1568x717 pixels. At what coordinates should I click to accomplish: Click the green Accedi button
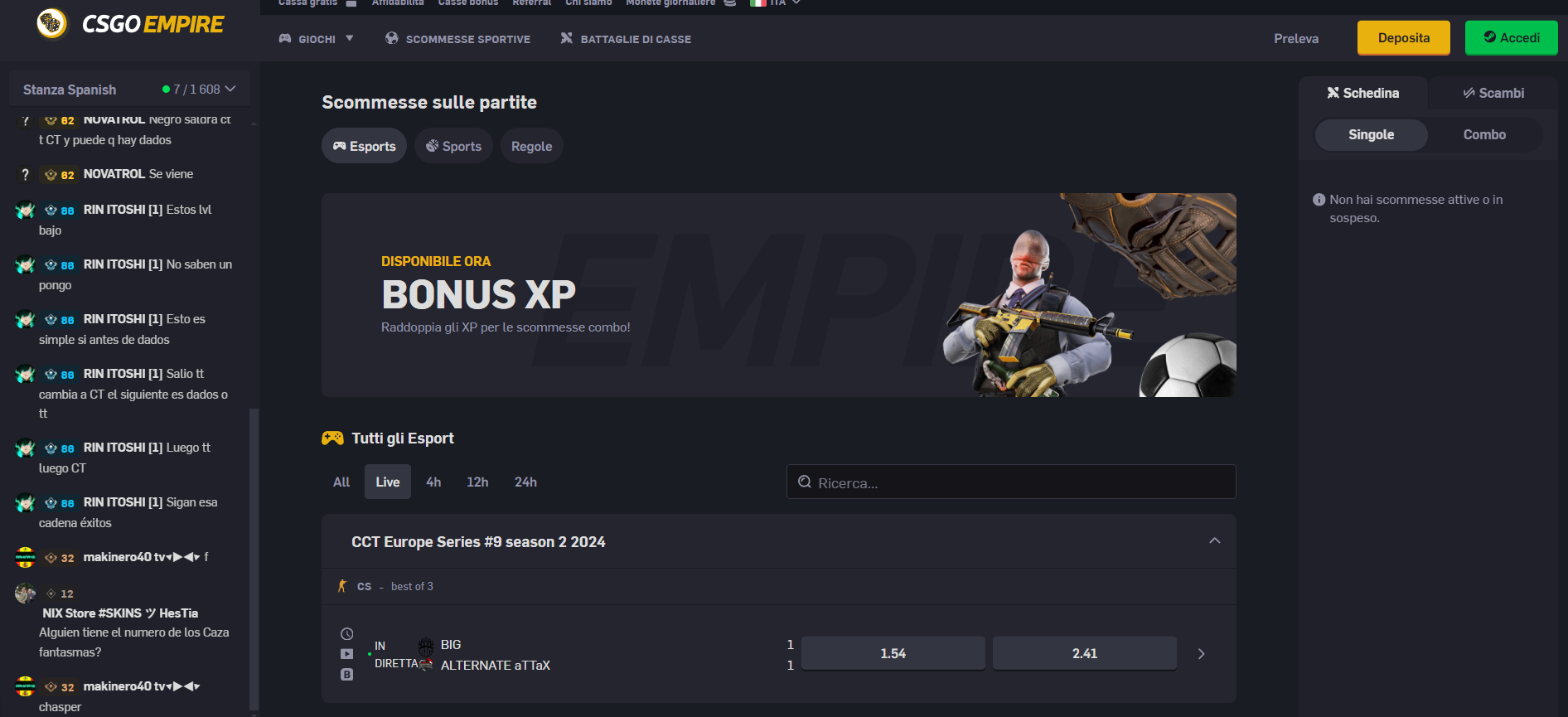pos(1512,38)
